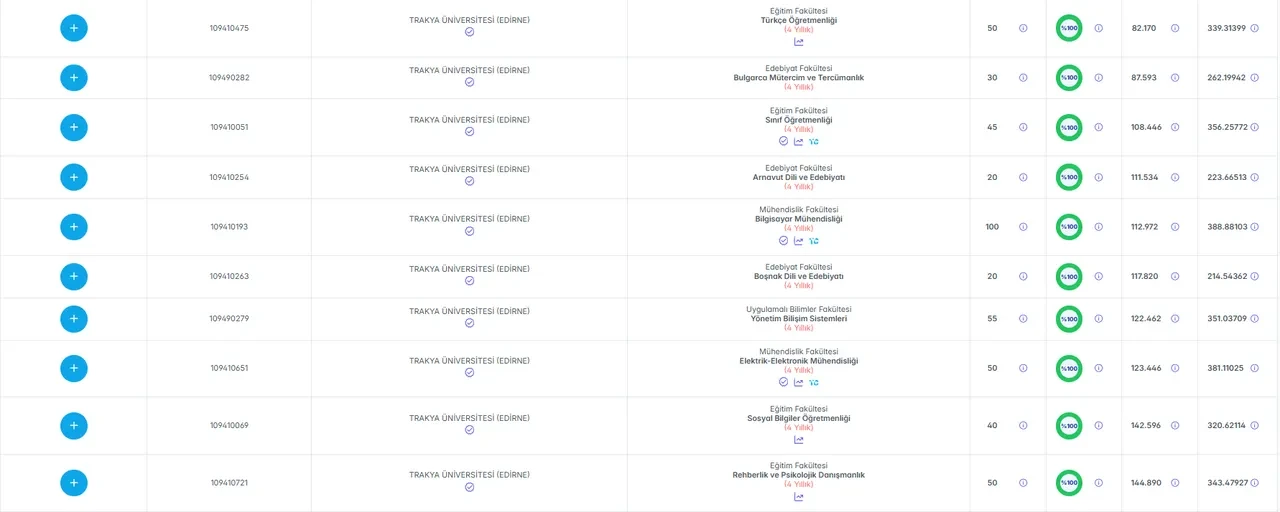The height and width of the screenshot is (512, 1280).
Task: Click the checkmark badge under Sınıf Öğretmenliği
Action: (784, 141)
